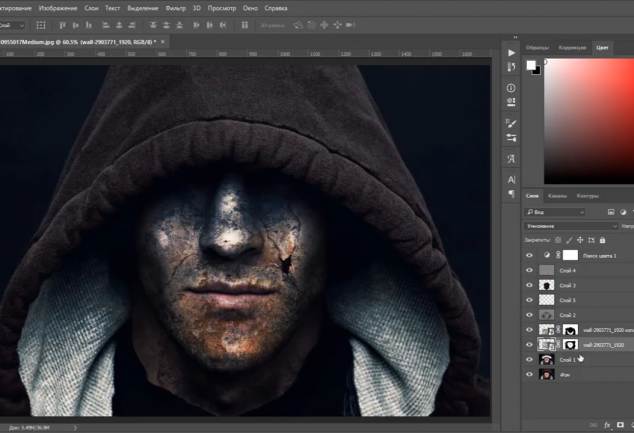Screen dimensions: 634x433
Task: Align right edges in options bar
Action: (132, 25)
